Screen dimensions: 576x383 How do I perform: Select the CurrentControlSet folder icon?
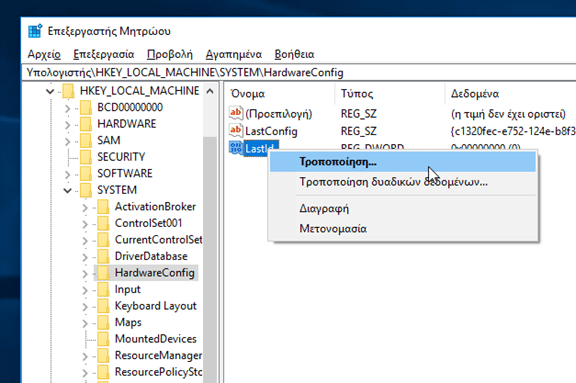[104, 240]
